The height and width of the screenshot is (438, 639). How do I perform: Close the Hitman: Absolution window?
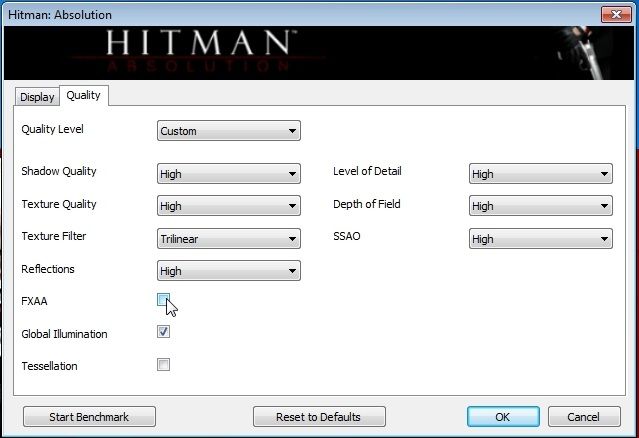point(616,15)
